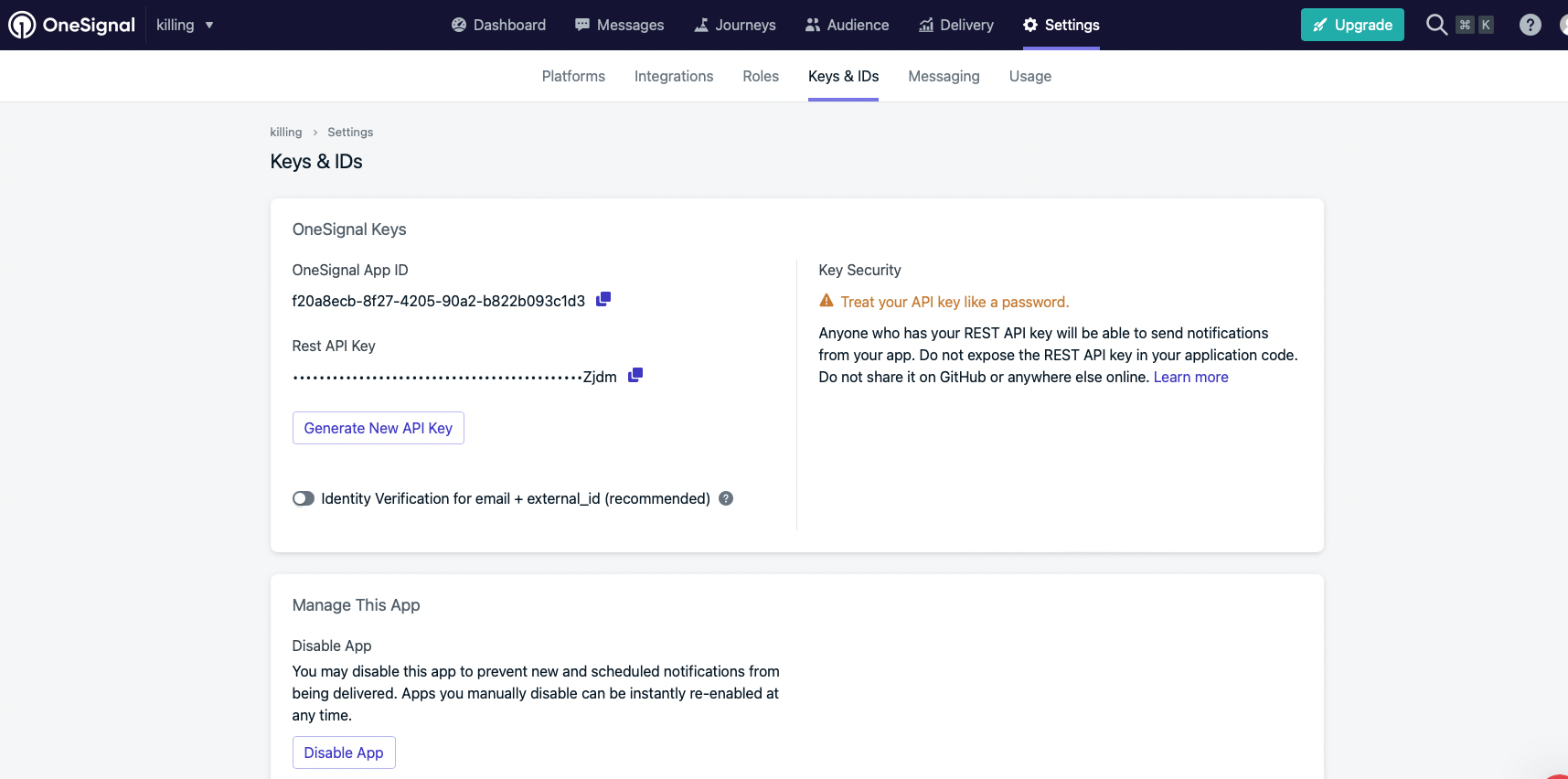This screenshot has height=779, width=1568.
Task: Select the Settings nav item
Action: (x=1061, y=25)
